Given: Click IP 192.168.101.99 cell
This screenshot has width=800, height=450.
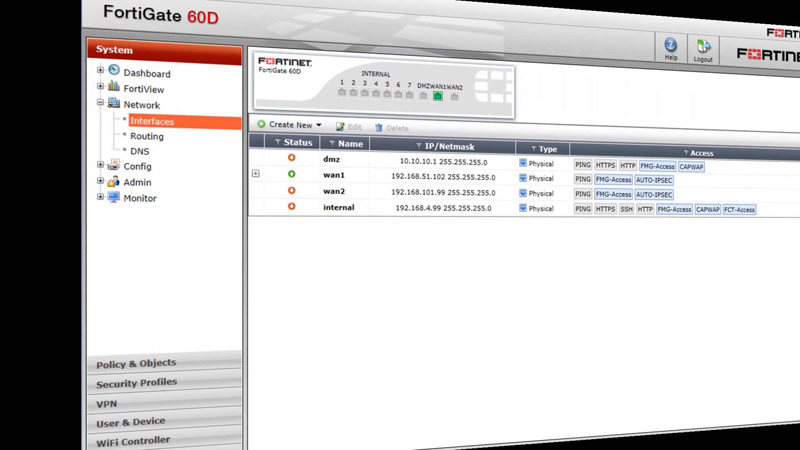Looking at the screenshot, I should coord(443,192).
